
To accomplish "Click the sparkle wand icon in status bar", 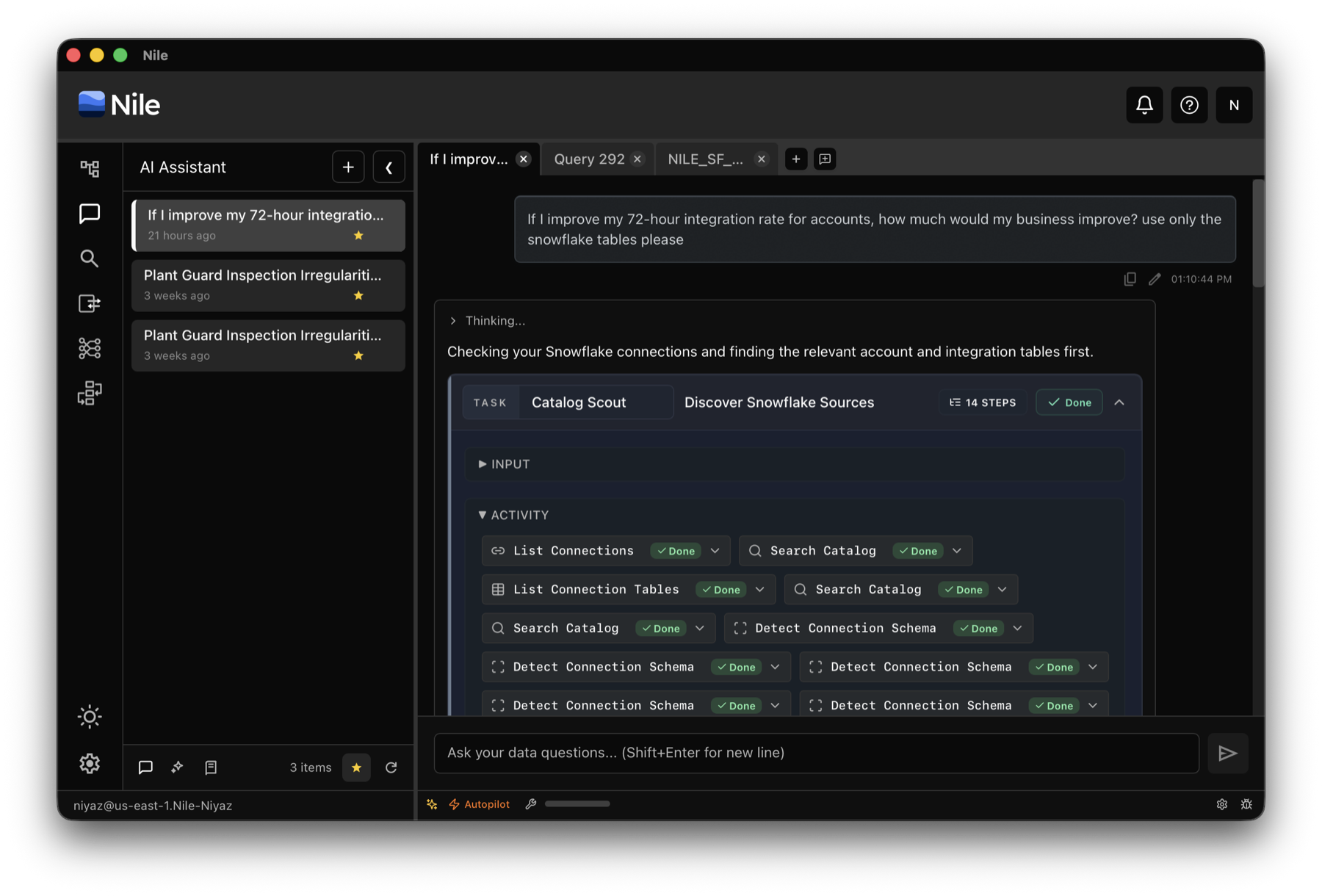I will (432, 804).
